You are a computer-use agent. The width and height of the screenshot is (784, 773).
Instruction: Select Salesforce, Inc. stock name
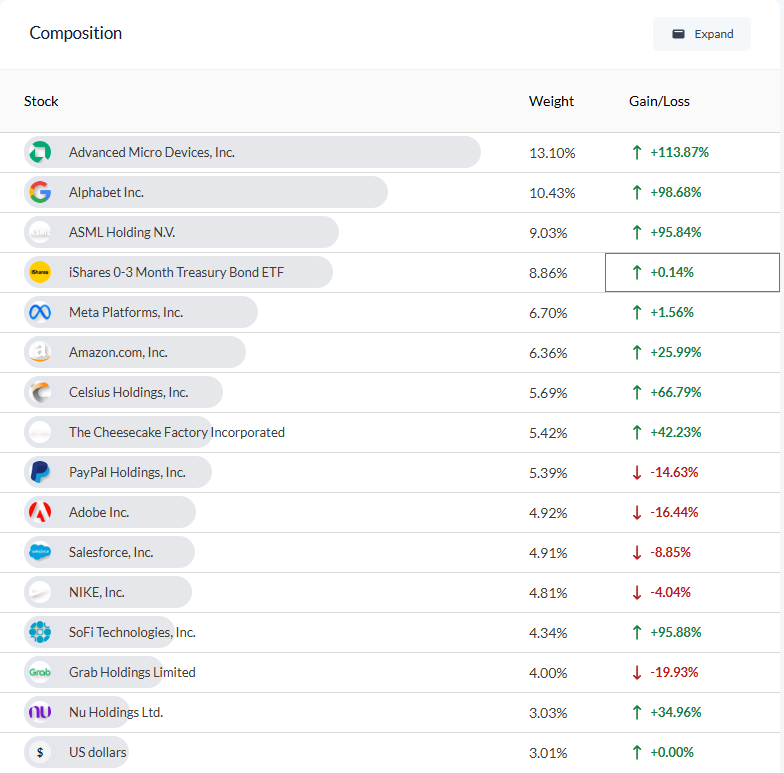point(111,552)
